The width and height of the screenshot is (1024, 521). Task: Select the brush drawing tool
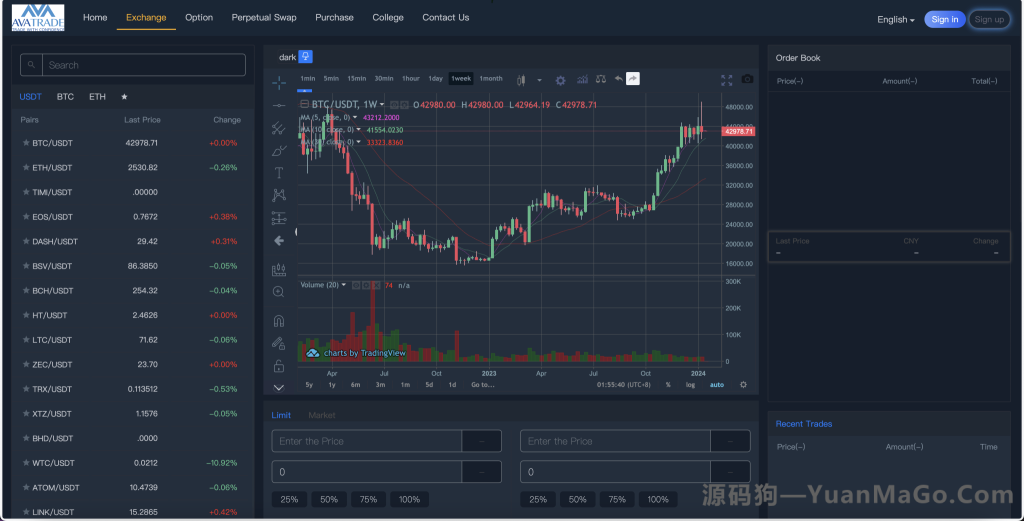279,151
